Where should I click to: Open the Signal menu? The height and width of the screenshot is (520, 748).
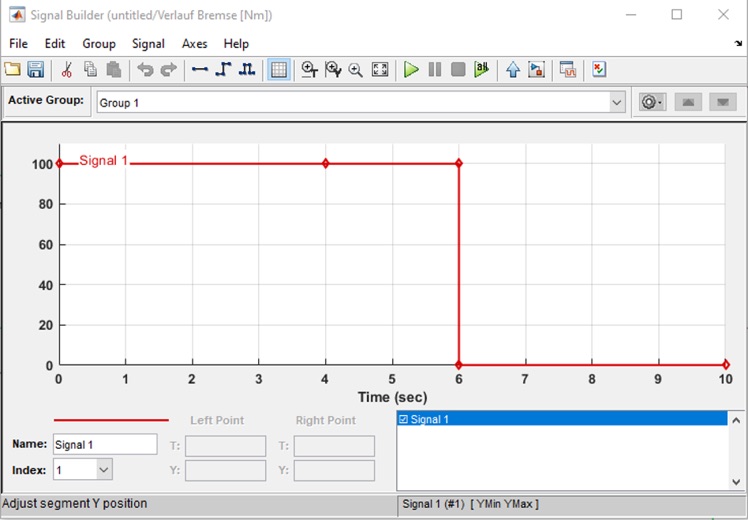click(x=148, y=44)
